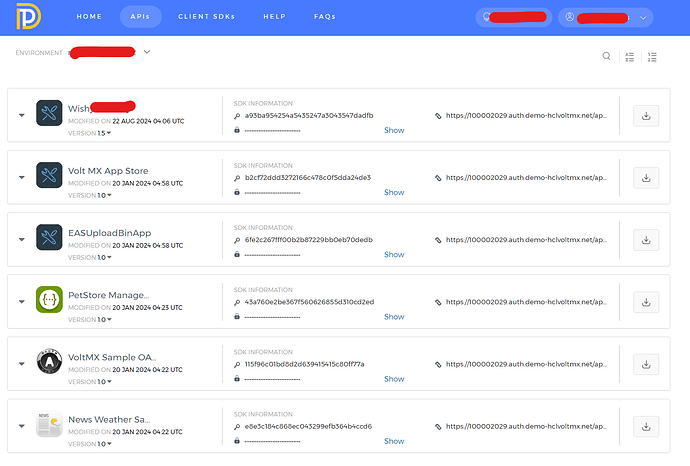Open version dropdown for Volt MX App Store
690x466 pixels.
coord(104,195)
